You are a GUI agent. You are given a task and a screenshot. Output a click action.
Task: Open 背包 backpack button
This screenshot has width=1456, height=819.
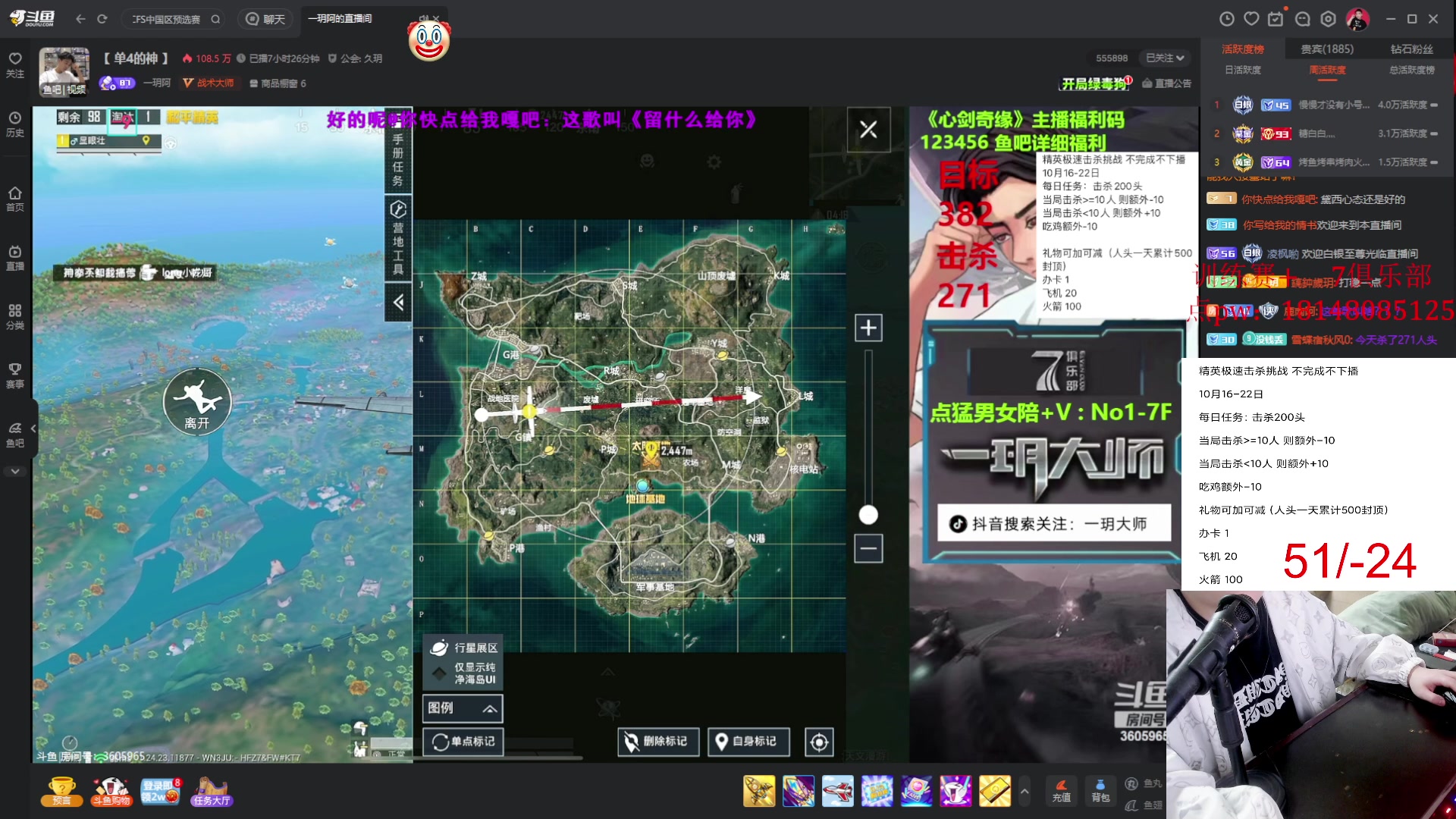tap(1100, 791)
